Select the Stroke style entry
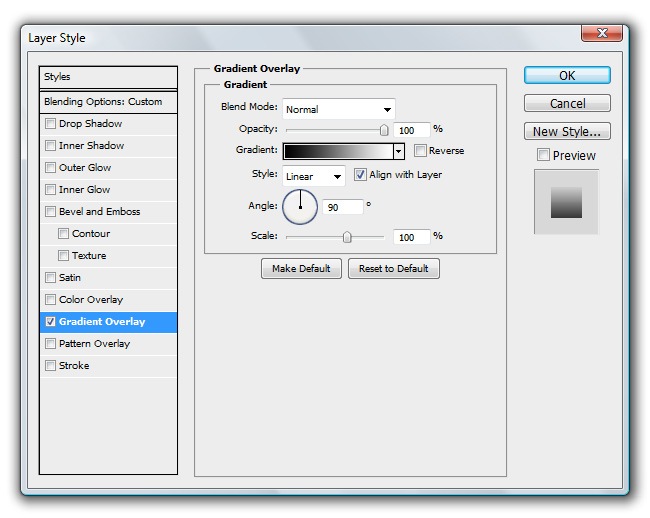The image size is (650, 518). [73, 366]
